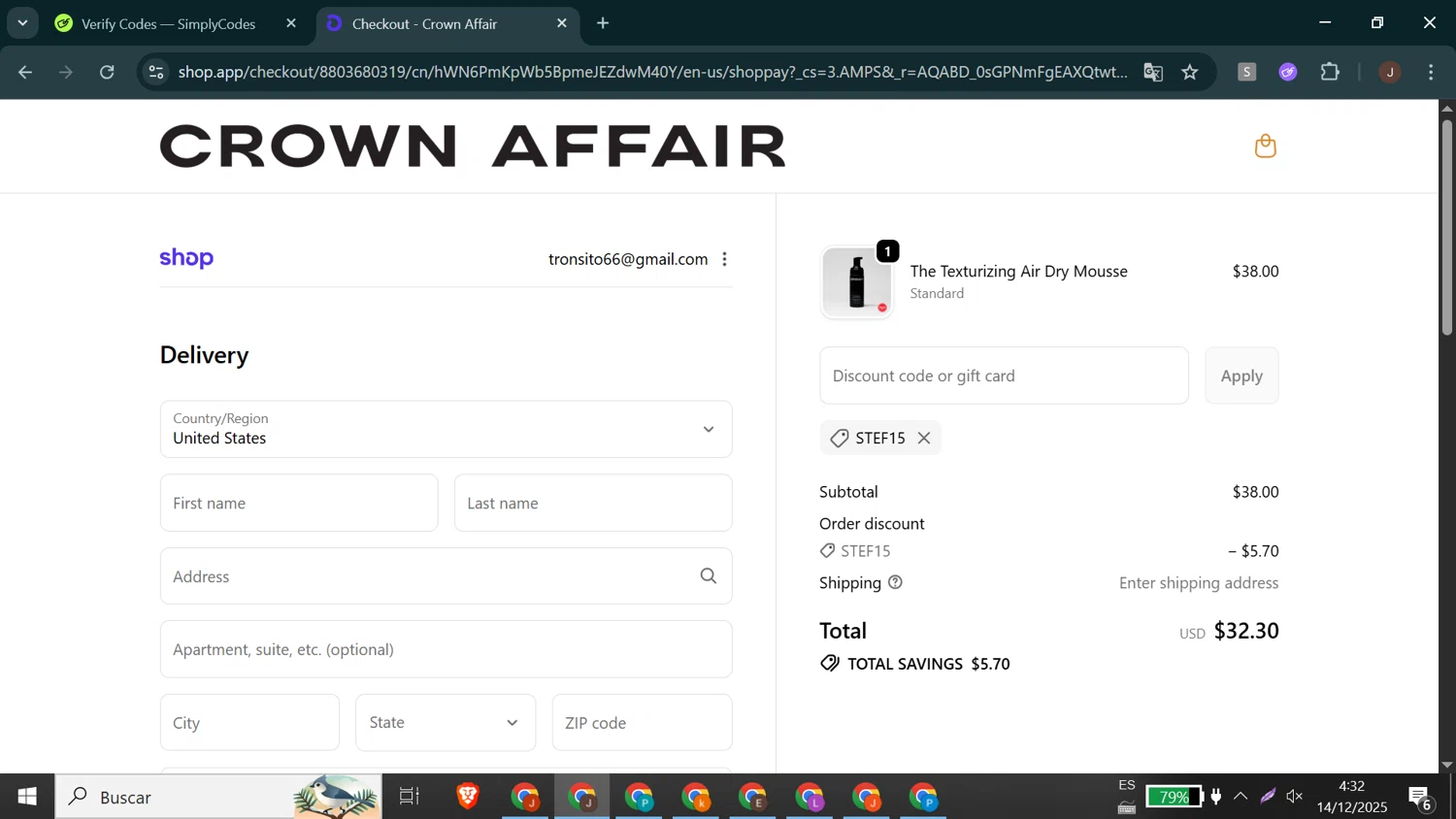
Task: Open the State dropdown
Action: point(446,722)
